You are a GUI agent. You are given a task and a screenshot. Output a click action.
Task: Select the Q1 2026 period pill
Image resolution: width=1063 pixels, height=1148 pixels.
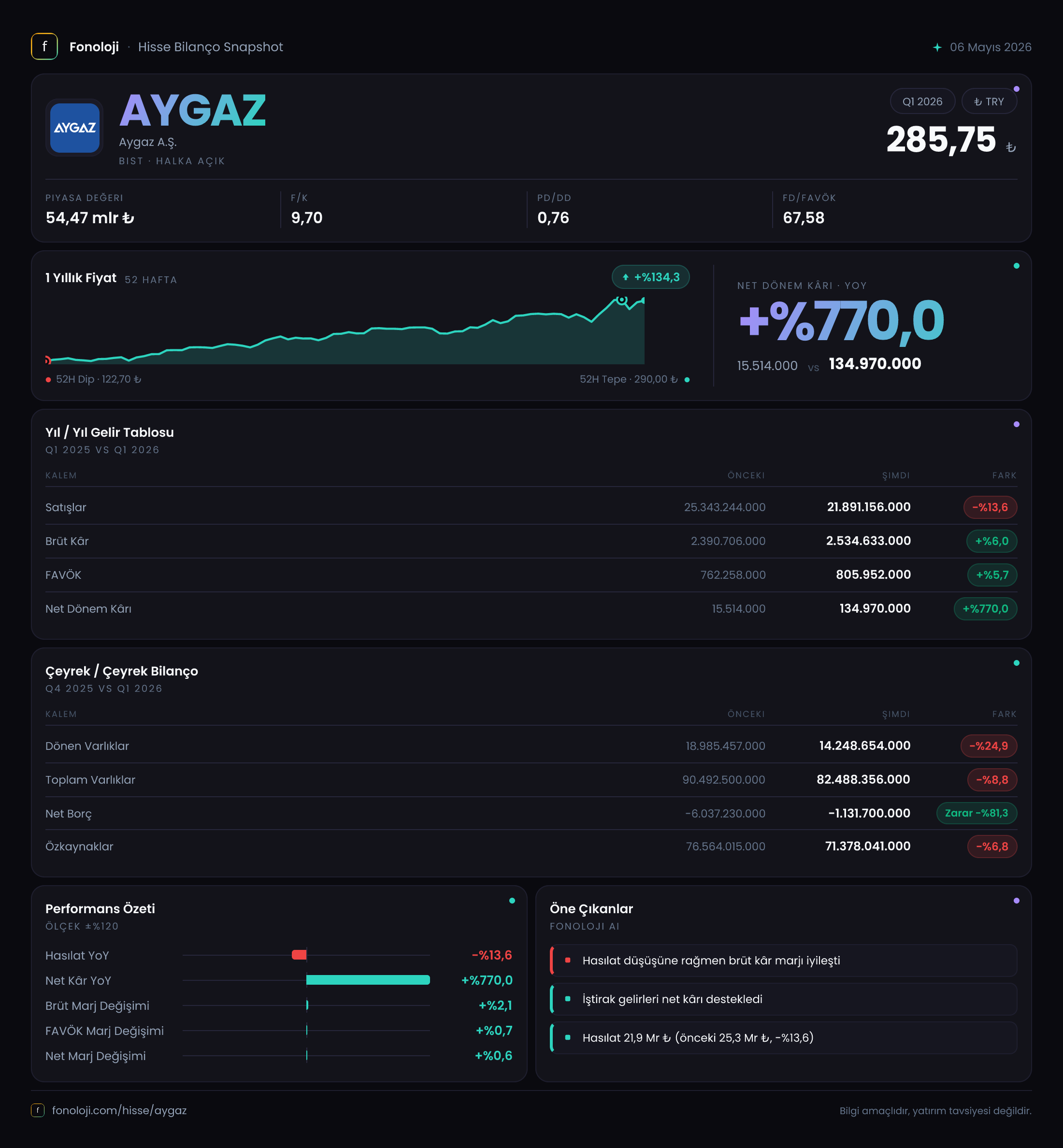(922, 101)
